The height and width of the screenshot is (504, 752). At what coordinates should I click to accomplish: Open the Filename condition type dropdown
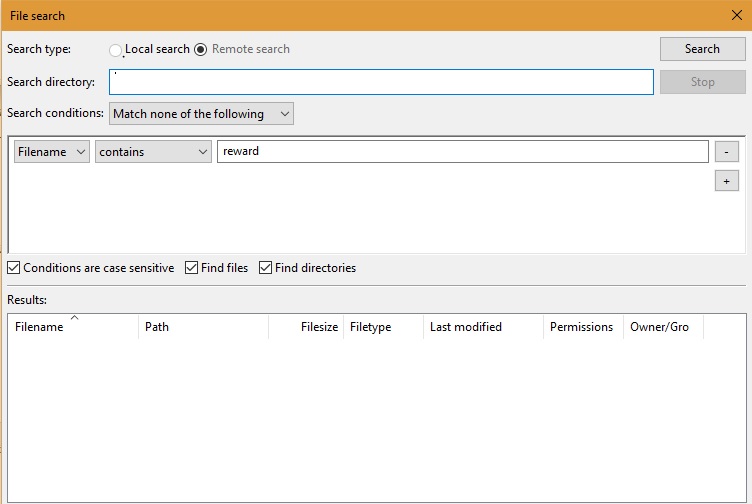52,152
